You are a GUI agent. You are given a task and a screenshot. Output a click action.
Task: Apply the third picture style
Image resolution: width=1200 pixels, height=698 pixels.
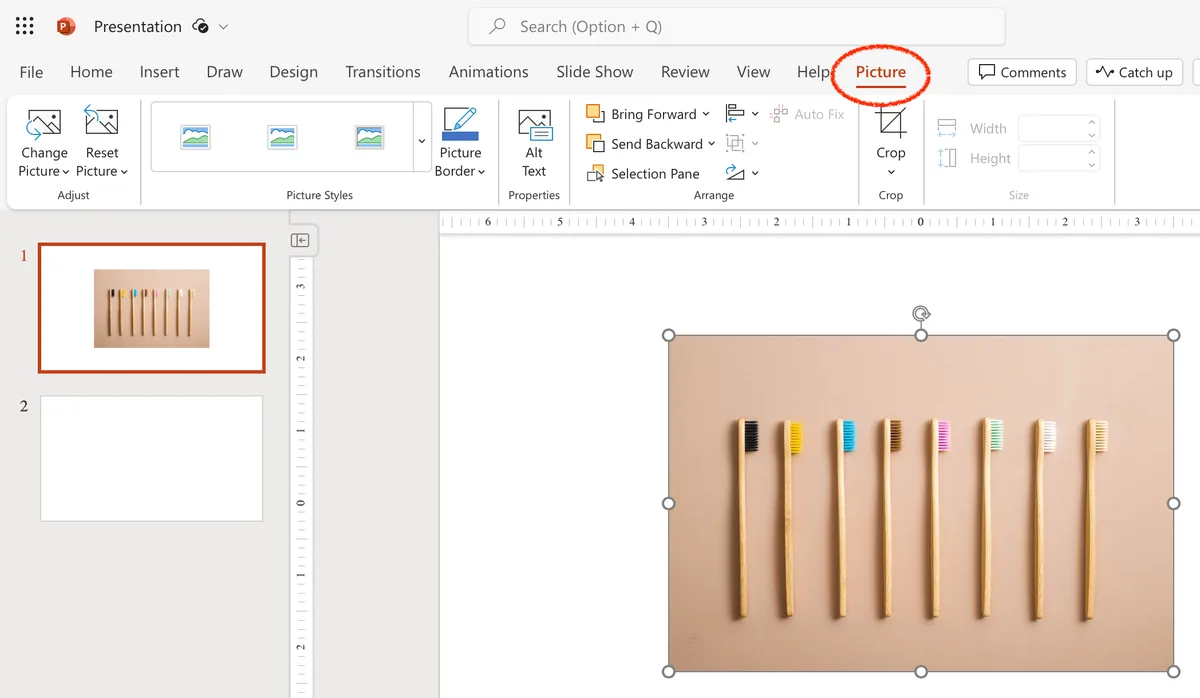click(x=370, y=137)
